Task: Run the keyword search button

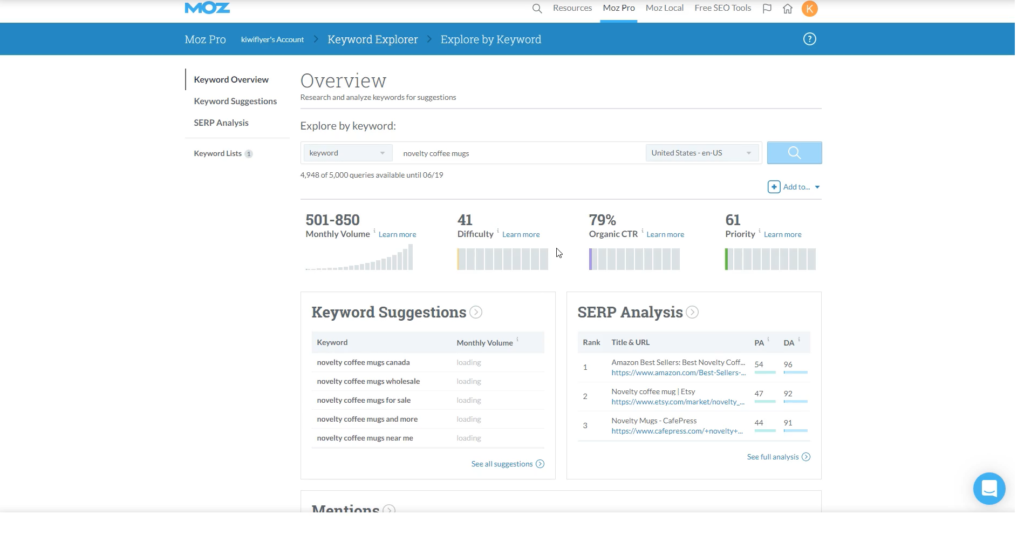Action: pyautogui.click(x=794, y=153)
